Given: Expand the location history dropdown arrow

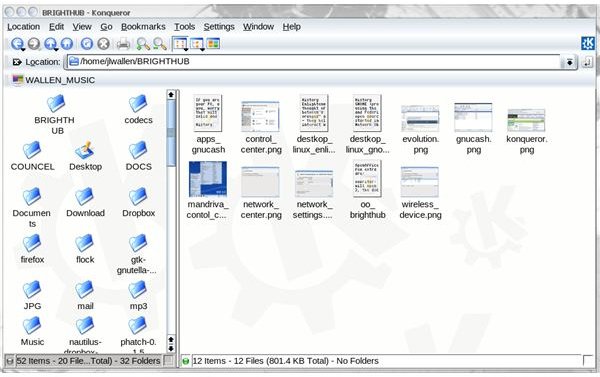Looking at the screenshot, I should (x=569, y=62).
